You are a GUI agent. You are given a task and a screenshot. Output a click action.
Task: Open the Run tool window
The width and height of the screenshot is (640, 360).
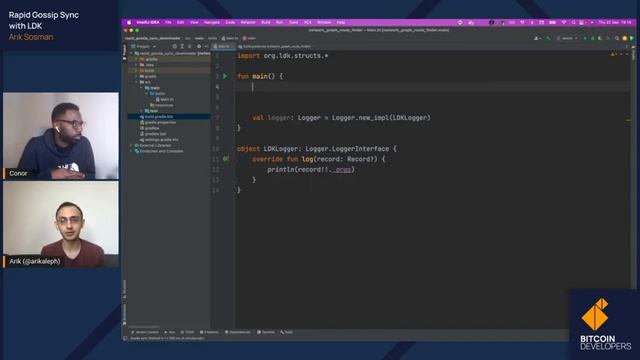pos(170,332)
